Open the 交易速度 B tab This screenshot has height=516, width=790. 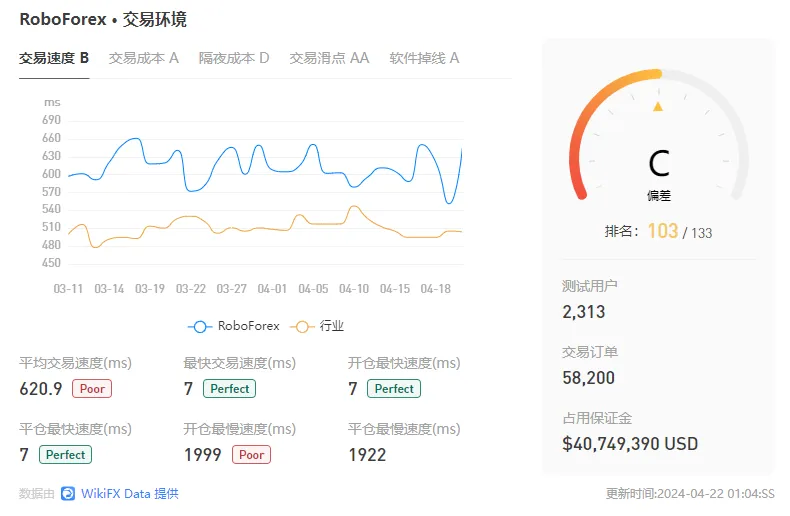point(54,58)
